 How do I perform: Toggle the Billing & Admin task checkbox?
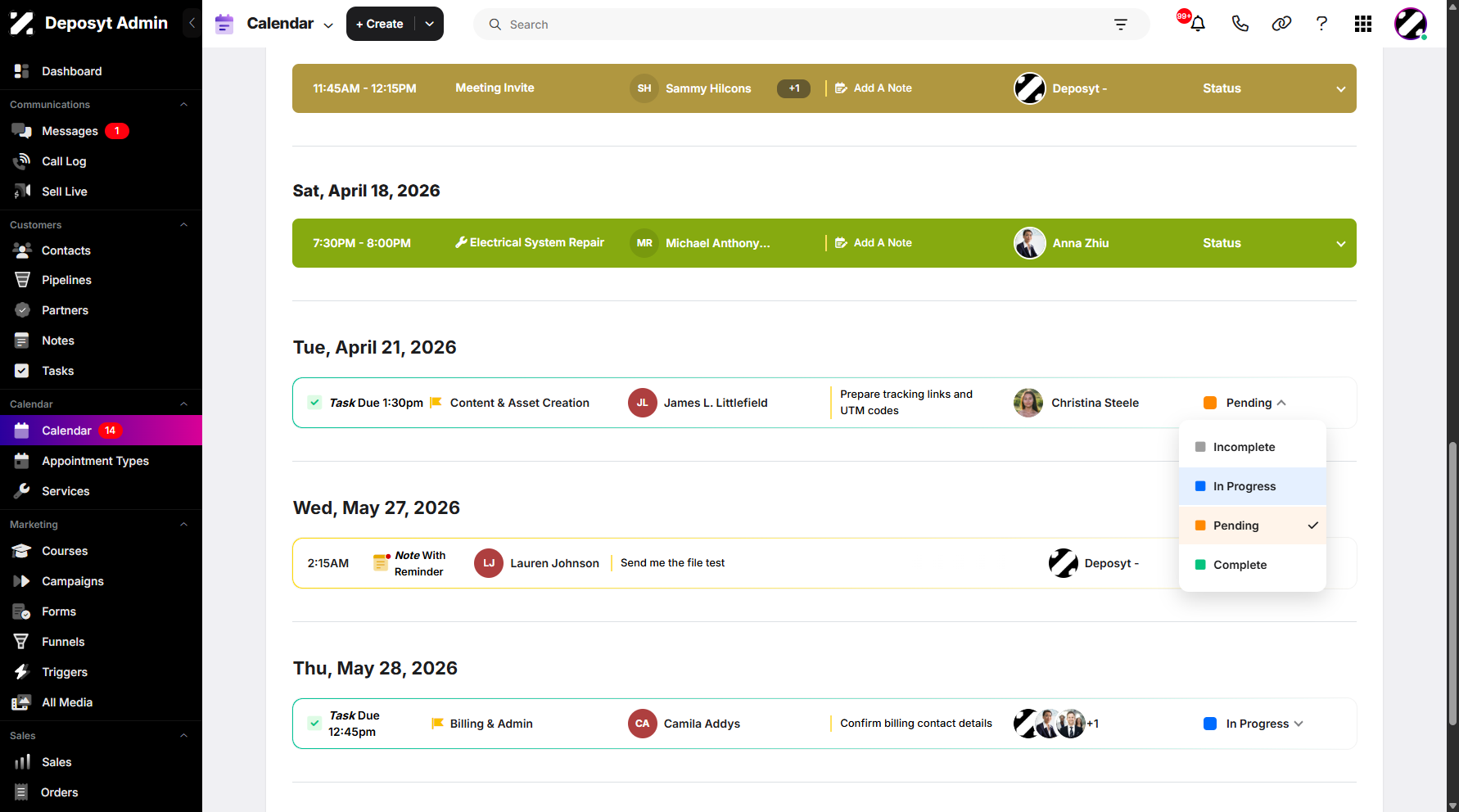(314, 724)
